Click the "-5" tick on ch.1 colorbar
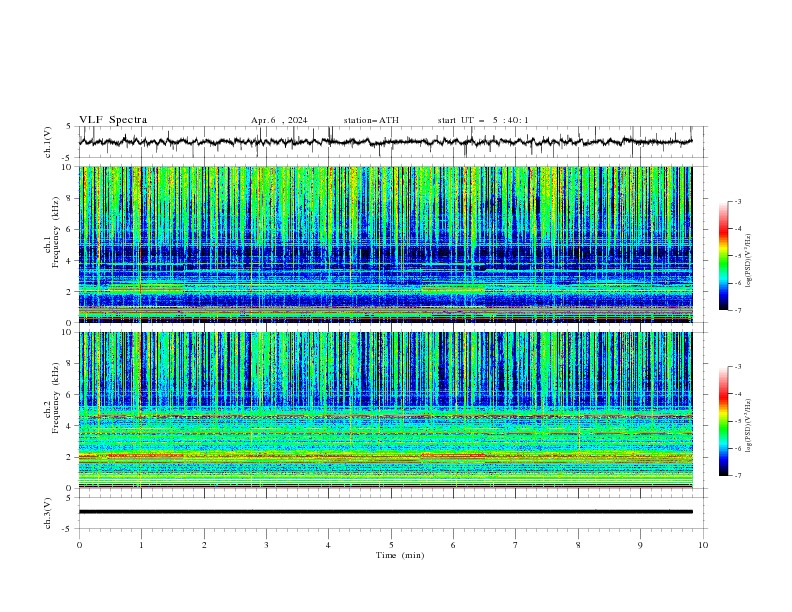This screenshot has height=612, width=792. click(737, 256)
